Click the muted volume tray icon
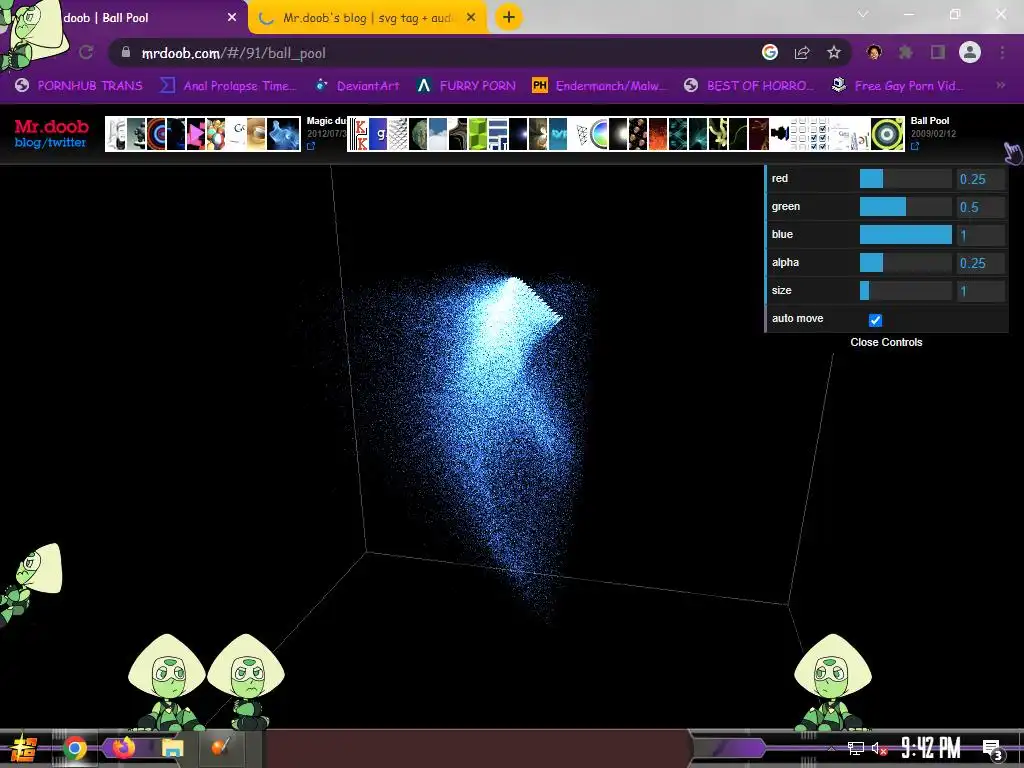The image size is (1024, 768). pyautogui.click(x=879, y=748)
